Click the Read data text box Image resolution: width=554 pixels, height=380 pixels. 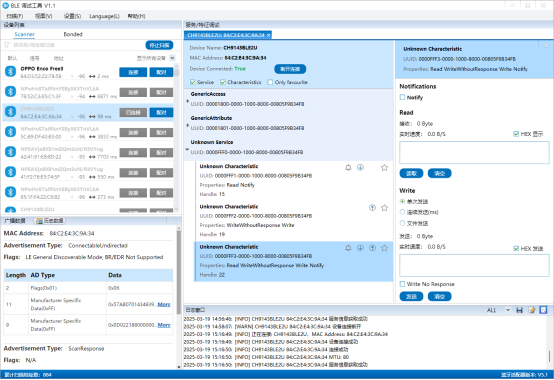(474, 153)
